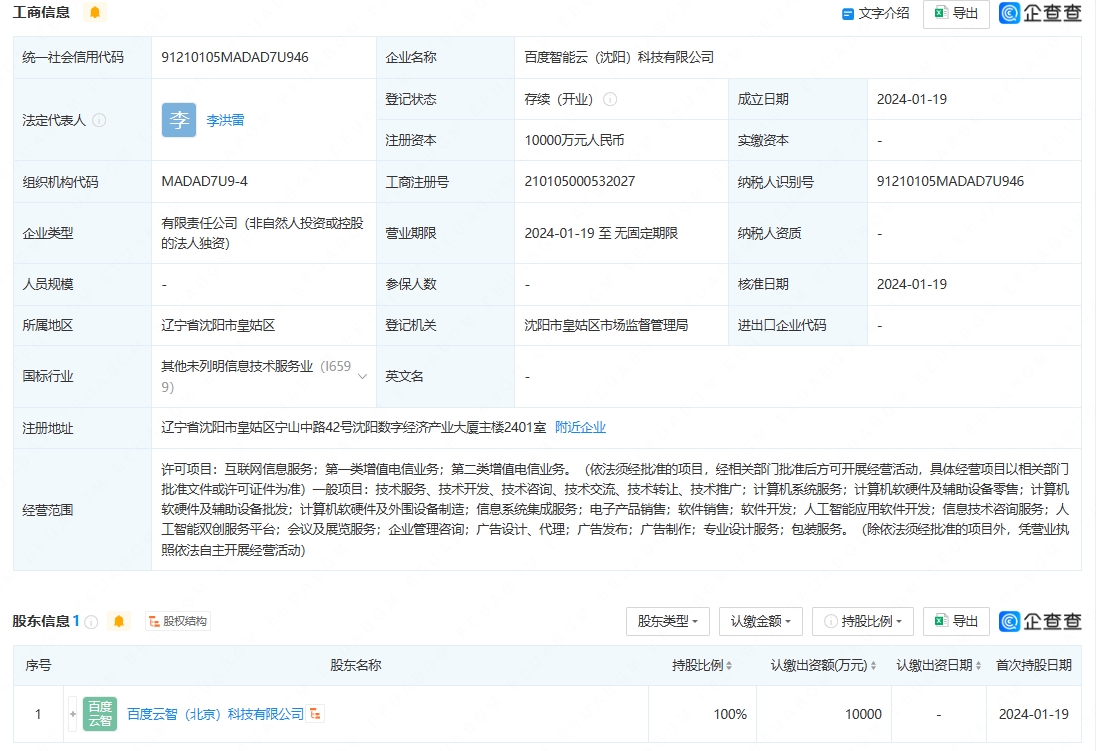This screenshot has width=1096, height=751.
Task: Select the 有限责任公司 enterprise type text
Action: coord(262,233)
